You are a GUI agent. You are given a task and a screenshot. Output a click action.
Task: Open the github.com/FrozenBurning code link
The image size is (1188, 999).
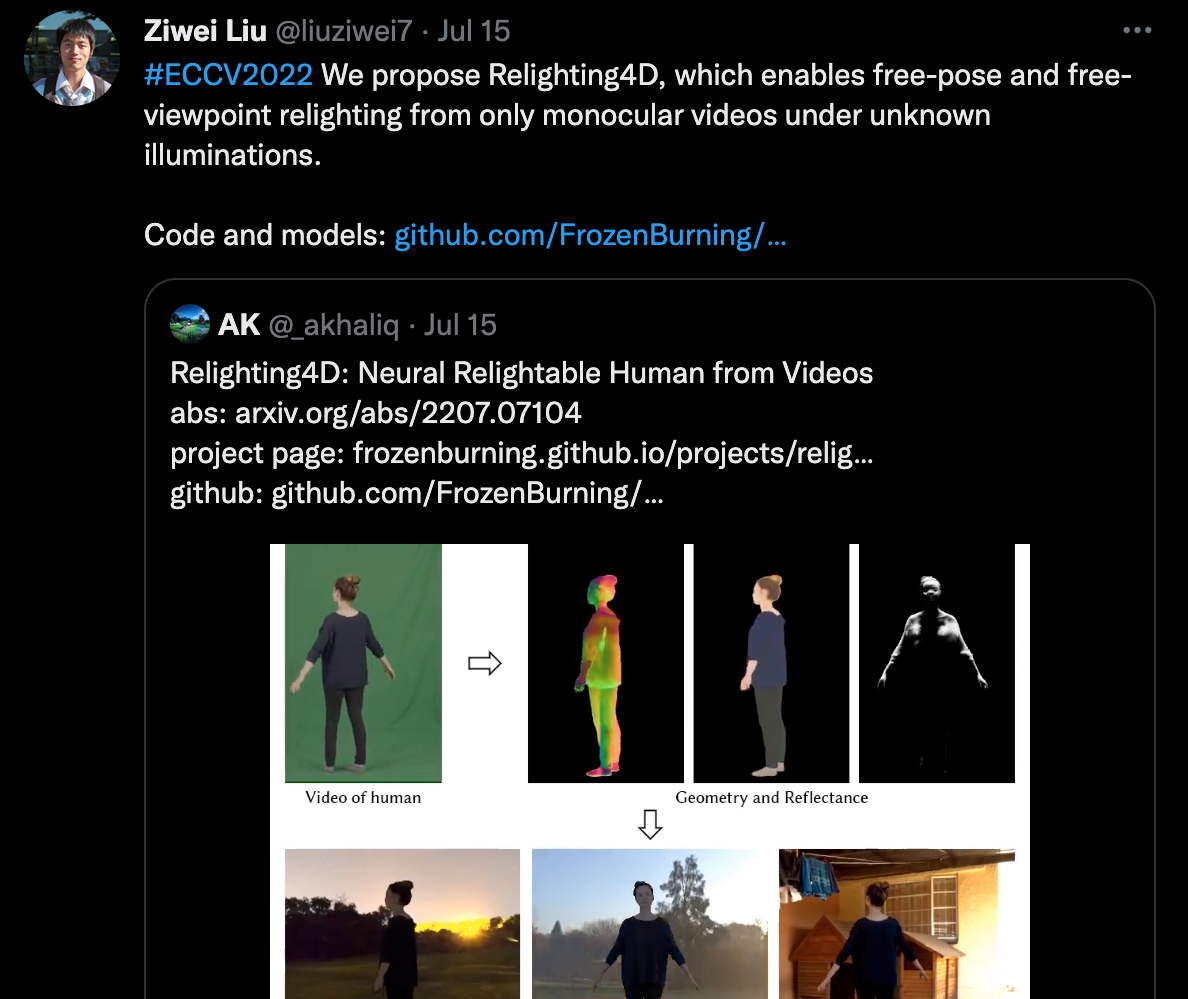[590, 235]
